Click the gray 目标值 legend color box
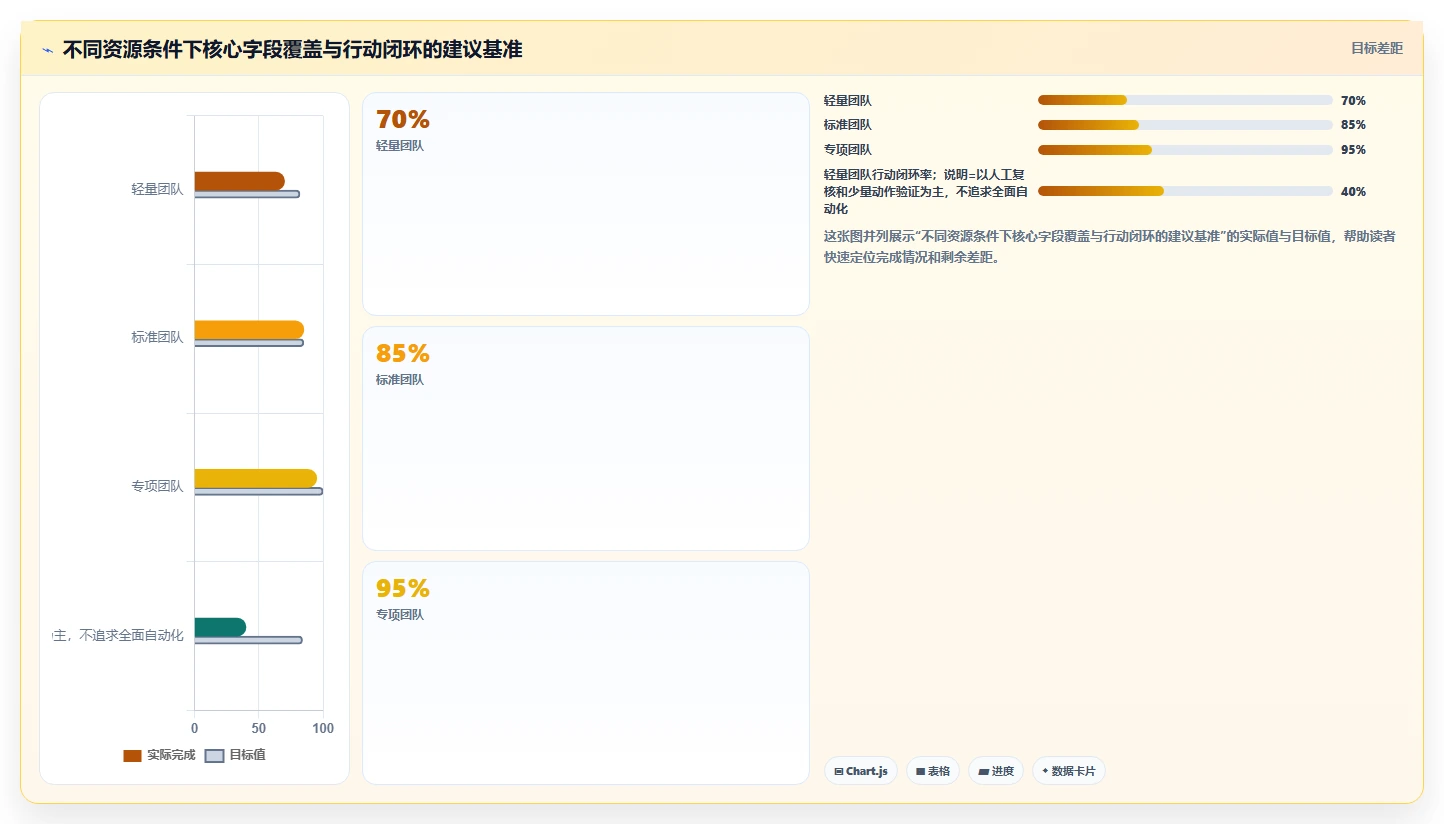Image resolution: width=1444 pixels, height=824 pixels. point(214,756)
